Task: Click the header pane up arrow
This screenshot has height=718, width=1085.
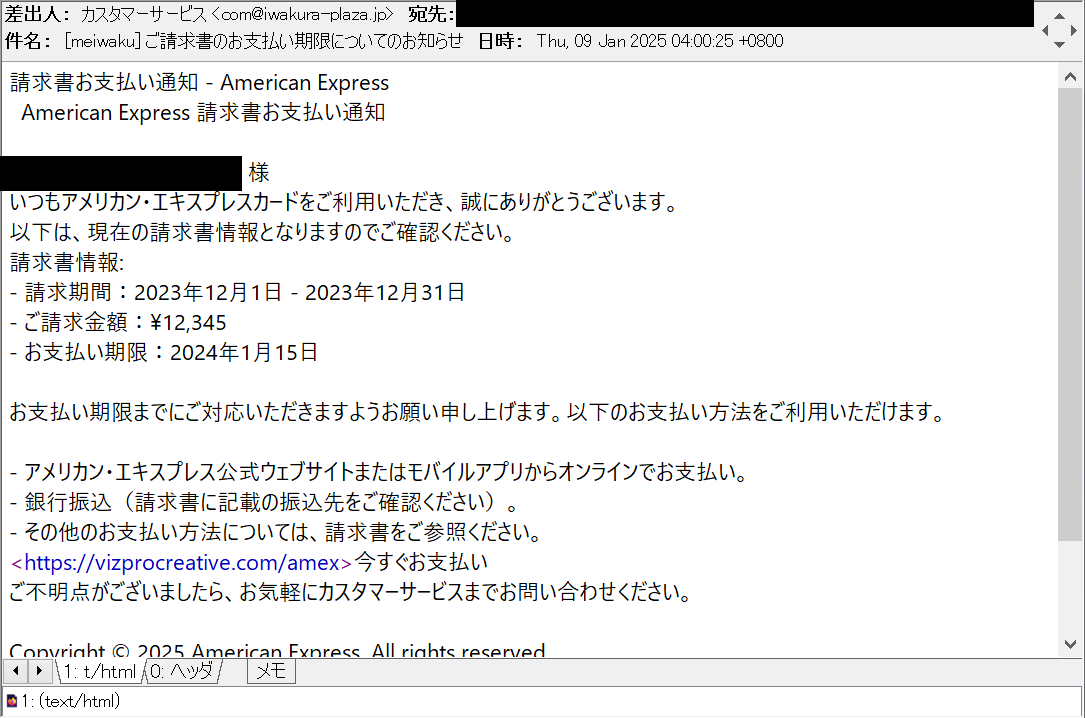Action: coord(1059,16)
